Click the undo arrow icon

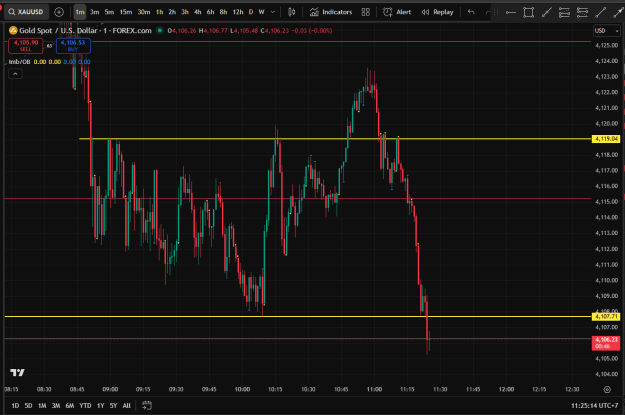click(x=471, y=12)
